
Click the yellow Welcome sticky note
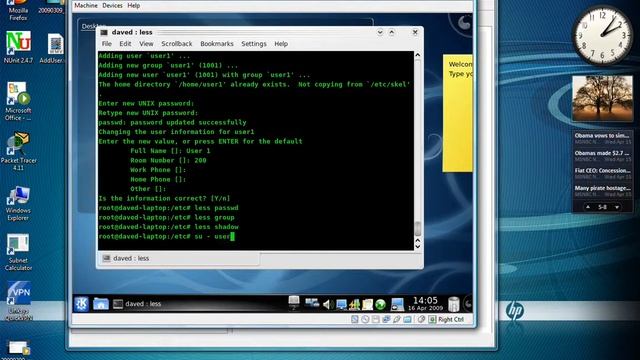coord(458,113)
